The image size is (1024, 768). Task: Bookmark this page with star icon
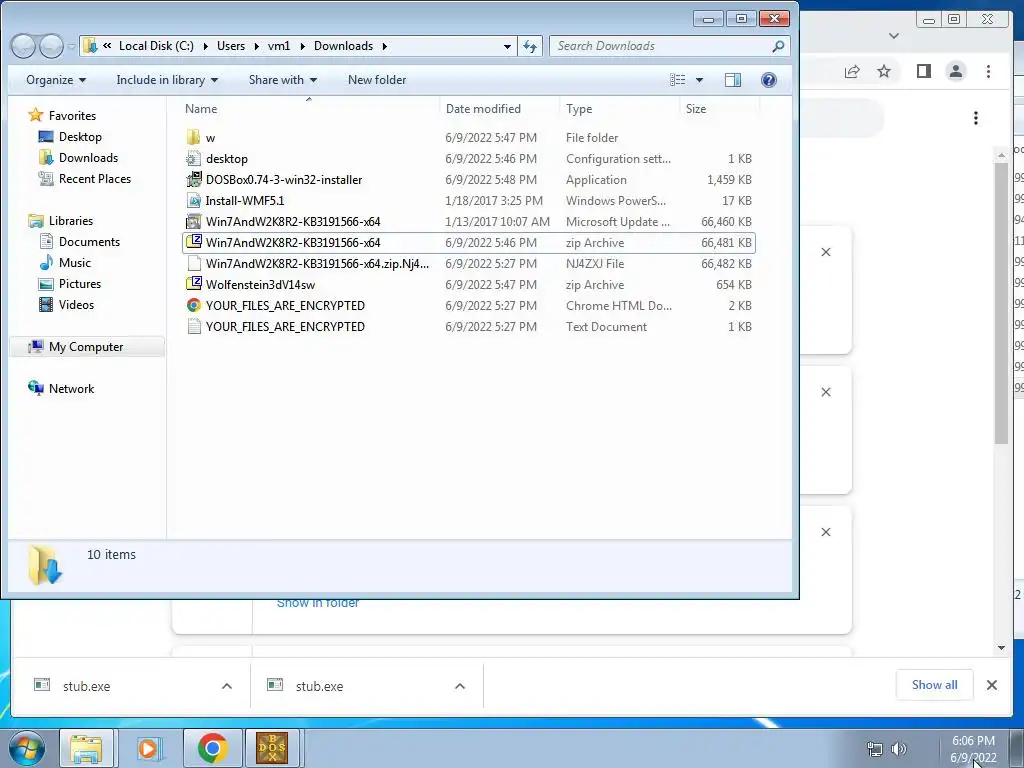(884, 71)
